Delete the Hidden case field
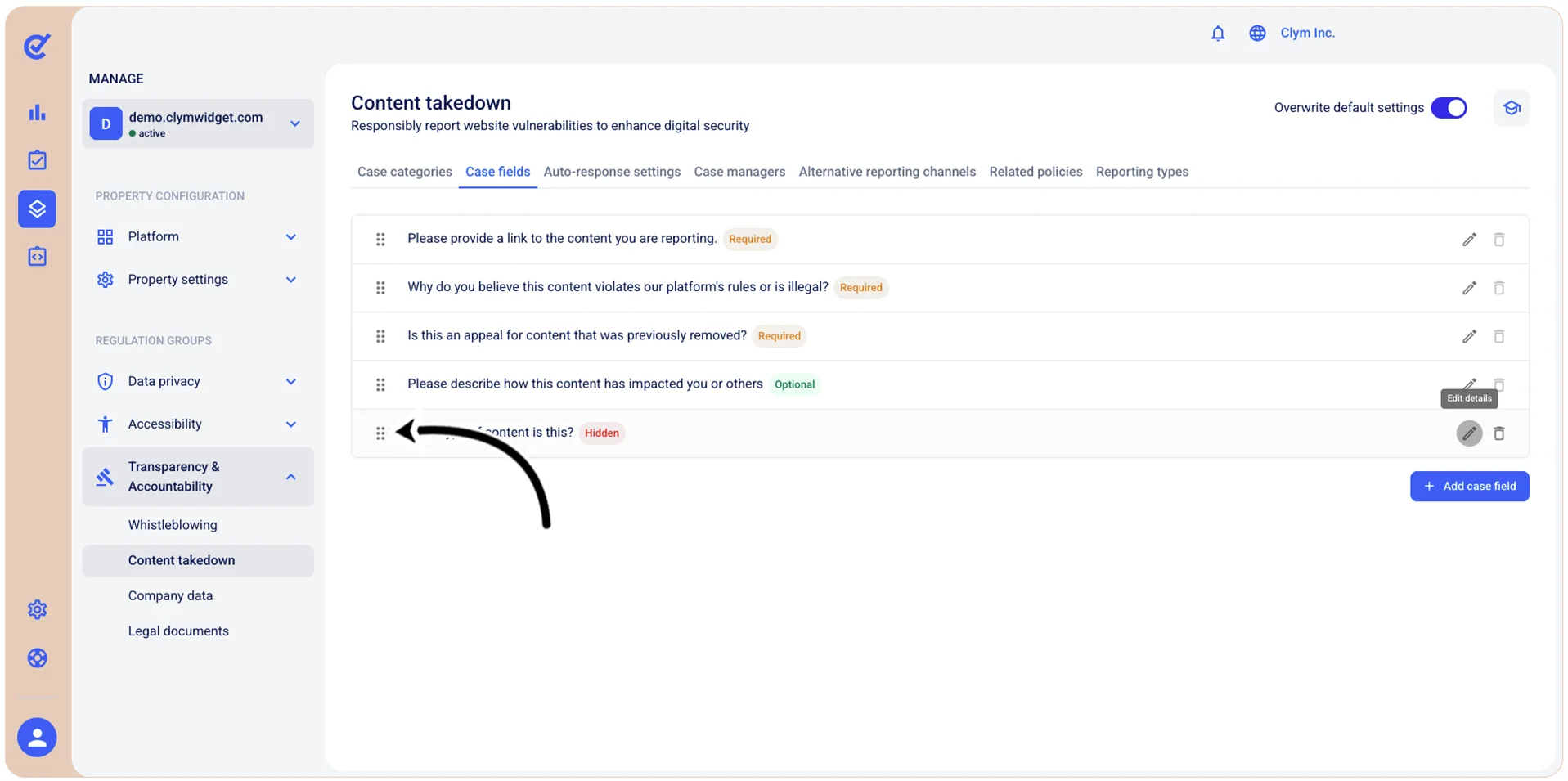 (x=1498, y=433)
